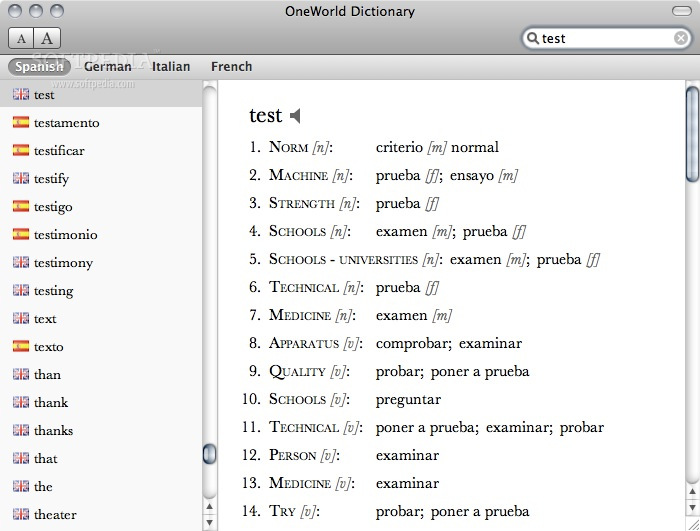Viewport: 700px width, 531px height.
Task: Switch to the Italian dictionary tab
Action: tap(171, 67)
